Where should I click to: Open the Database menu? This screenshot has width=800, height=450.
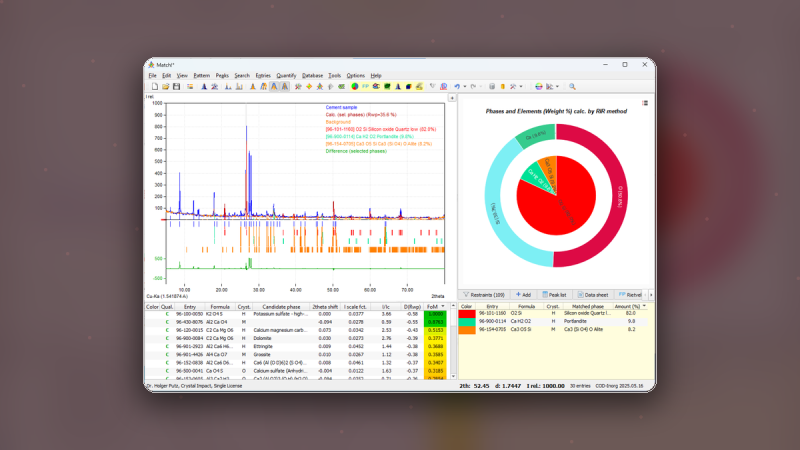click(x=312, y=76)
